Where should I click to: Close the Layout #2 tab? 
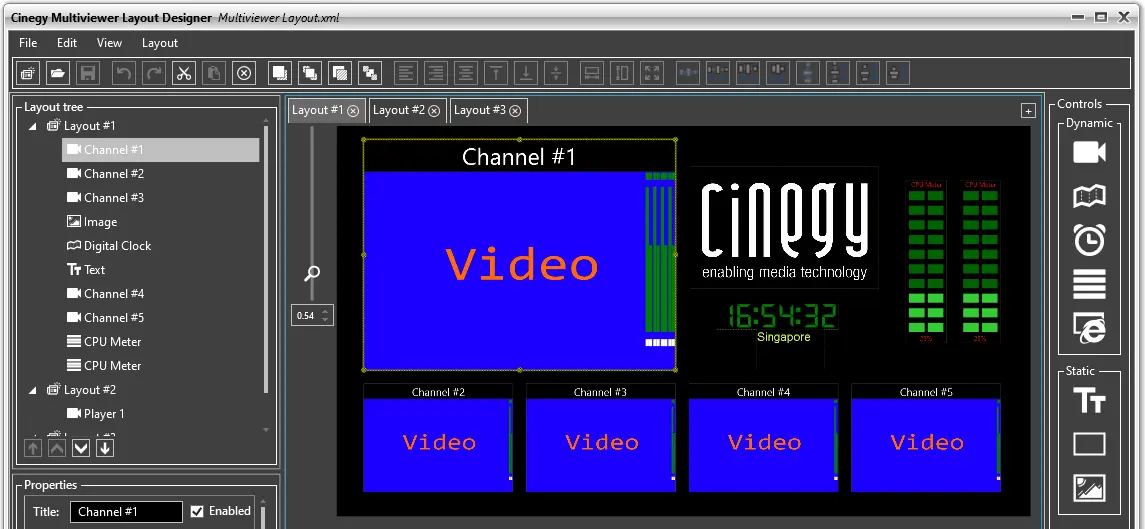(x=434, y=111)
